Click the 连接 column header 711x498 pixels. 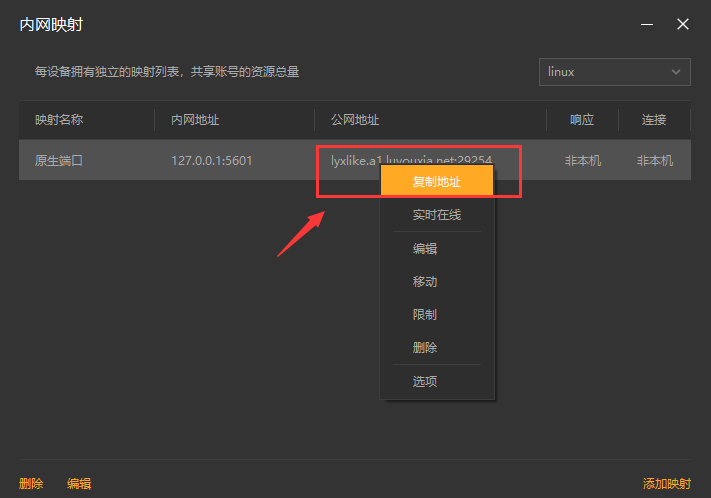click(x=654, y=120)
